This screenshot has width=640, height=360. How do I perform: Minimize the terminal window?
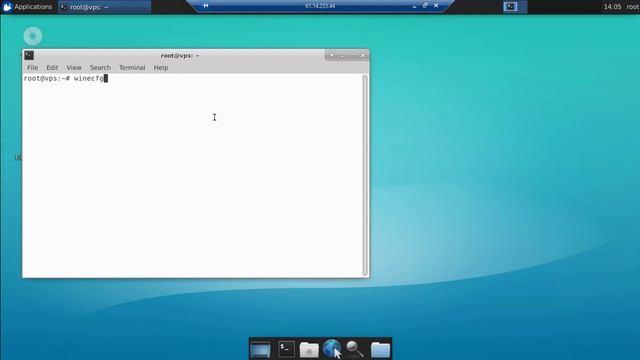click(342, 55)
